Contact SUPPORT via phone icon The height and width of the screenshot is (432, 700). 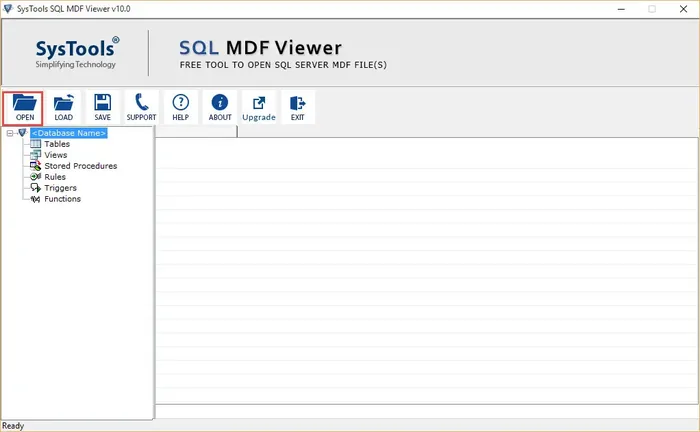pyautogui.click(x=142, y=108)
